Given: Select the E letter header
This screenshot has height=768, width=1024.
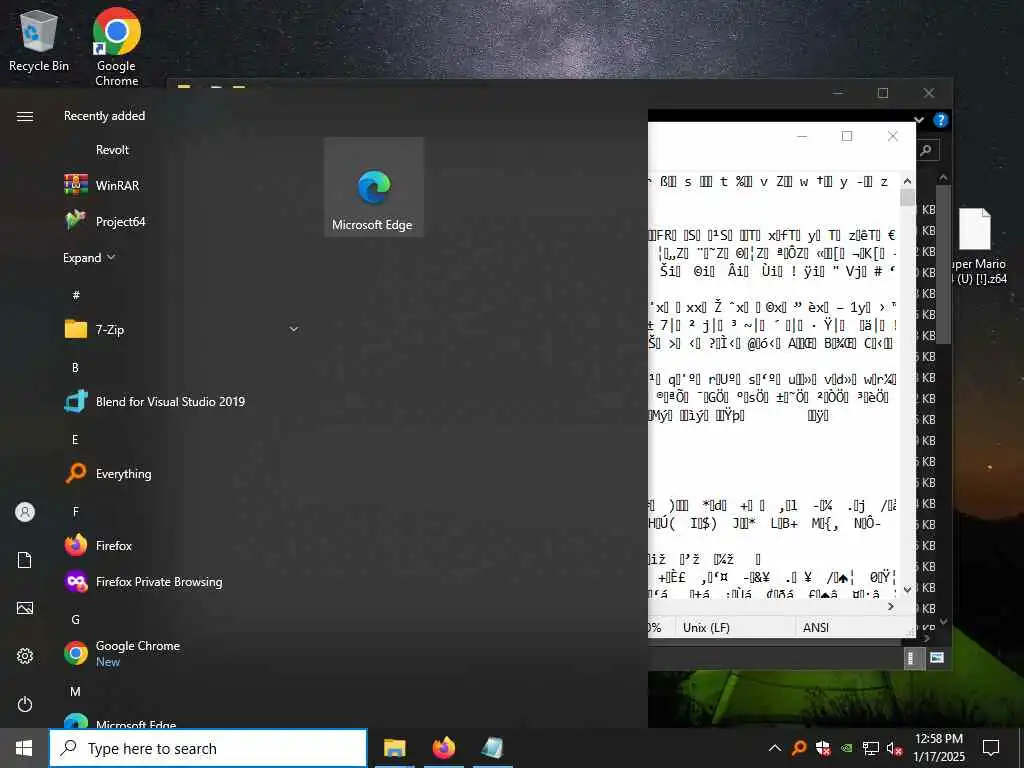Looking at the screenshot, I should coord(75,440).
